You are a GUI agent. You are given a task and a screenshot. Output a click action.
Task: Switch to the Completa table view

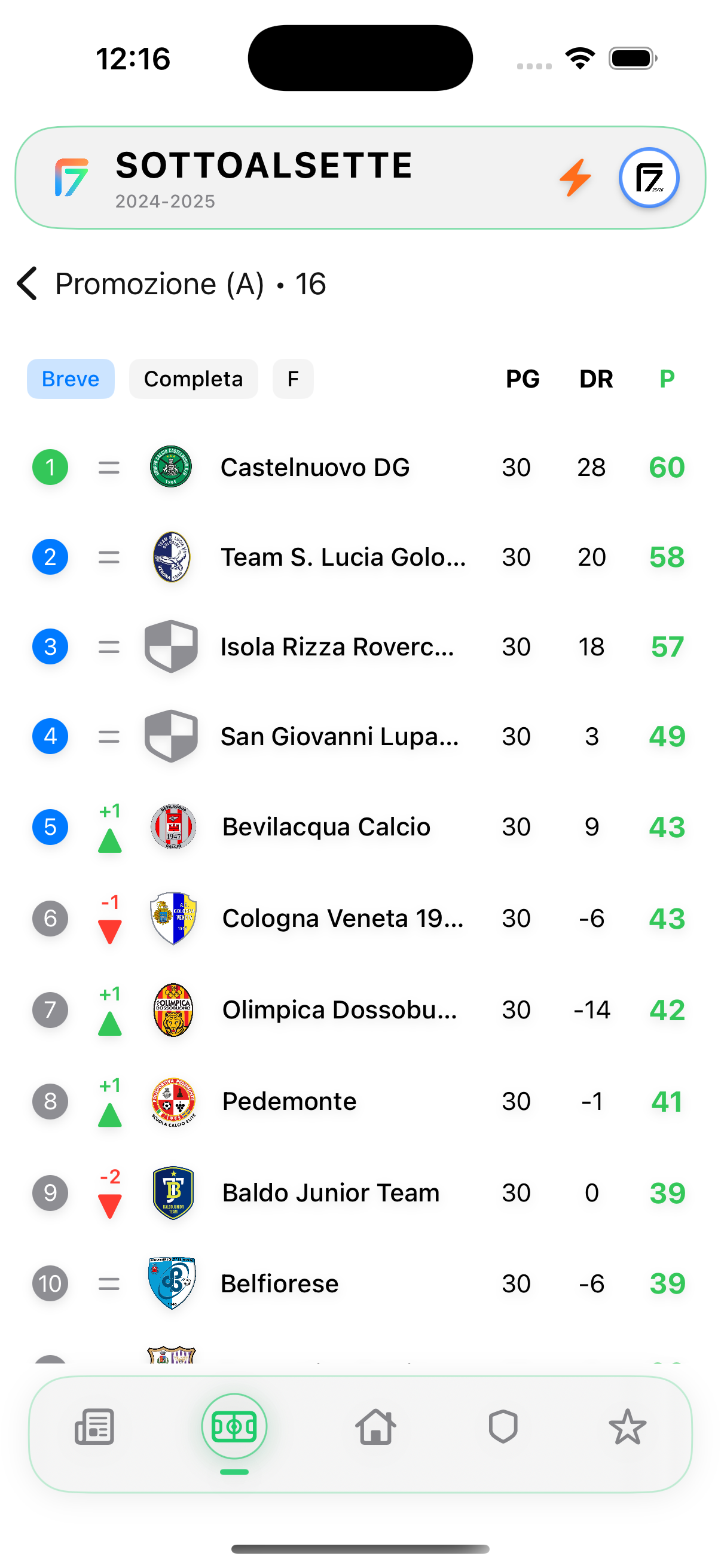(193, 379)
